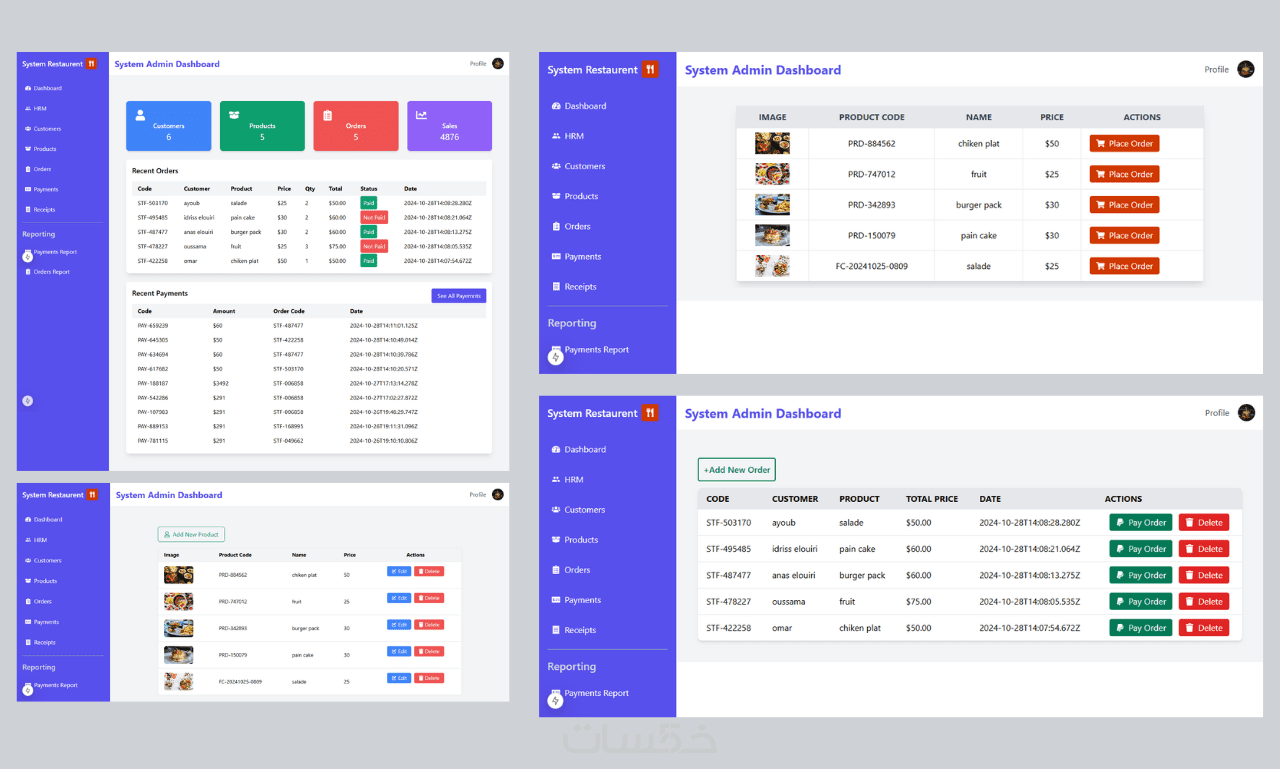Image resolution: width=1280 pixels, height=769 pixels.
Task: Click chiken plat thumbnail in Place Order table
Action: 772,143
